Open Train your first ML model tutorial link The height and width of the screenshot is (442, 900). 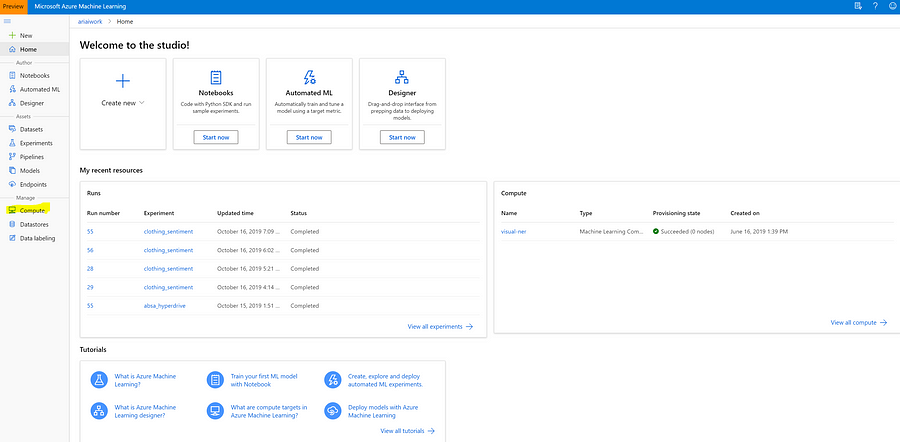pyautogui.click(x=263, y=380)
